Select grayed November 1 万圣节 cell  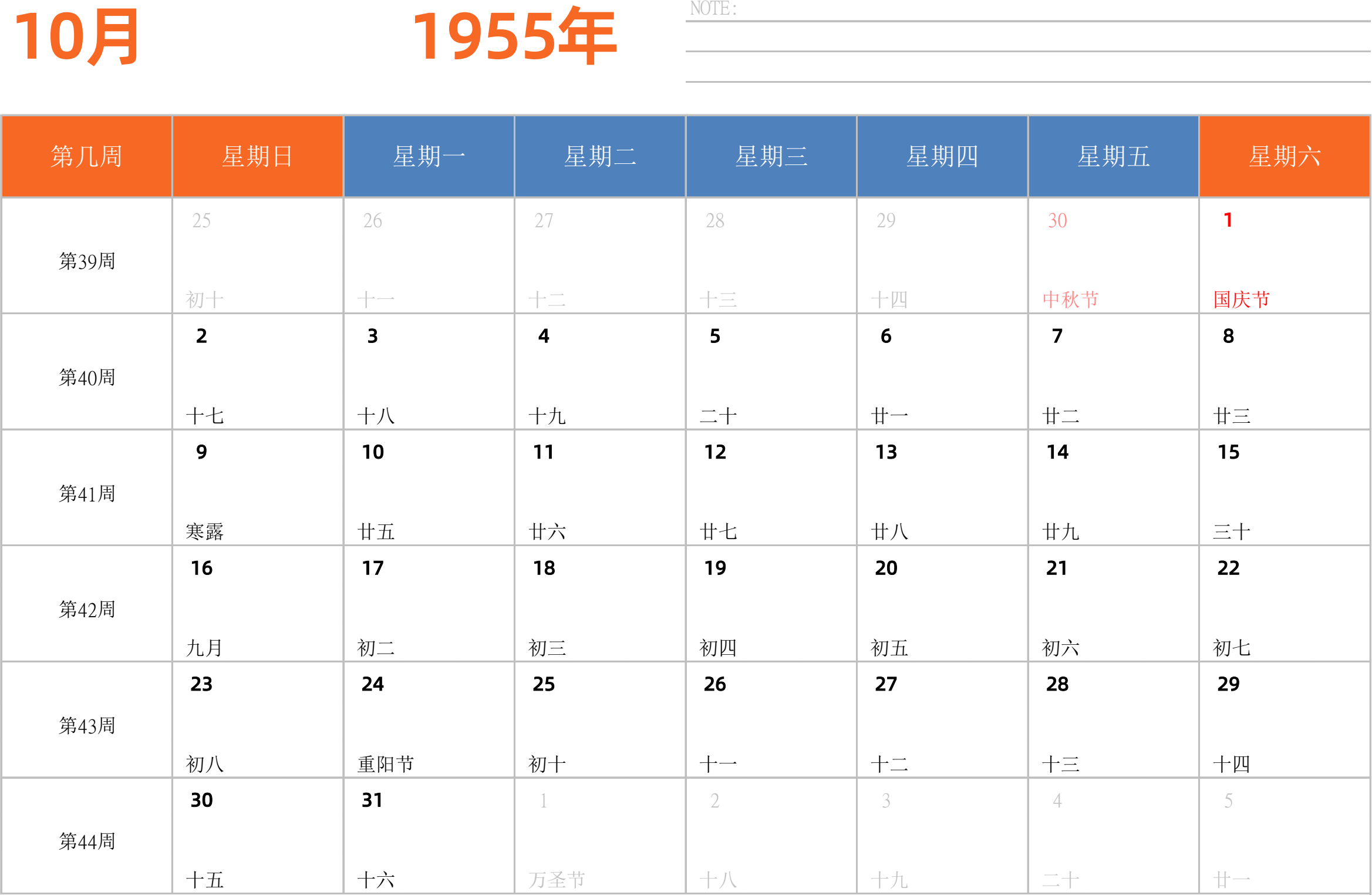[x=599, y=836]
